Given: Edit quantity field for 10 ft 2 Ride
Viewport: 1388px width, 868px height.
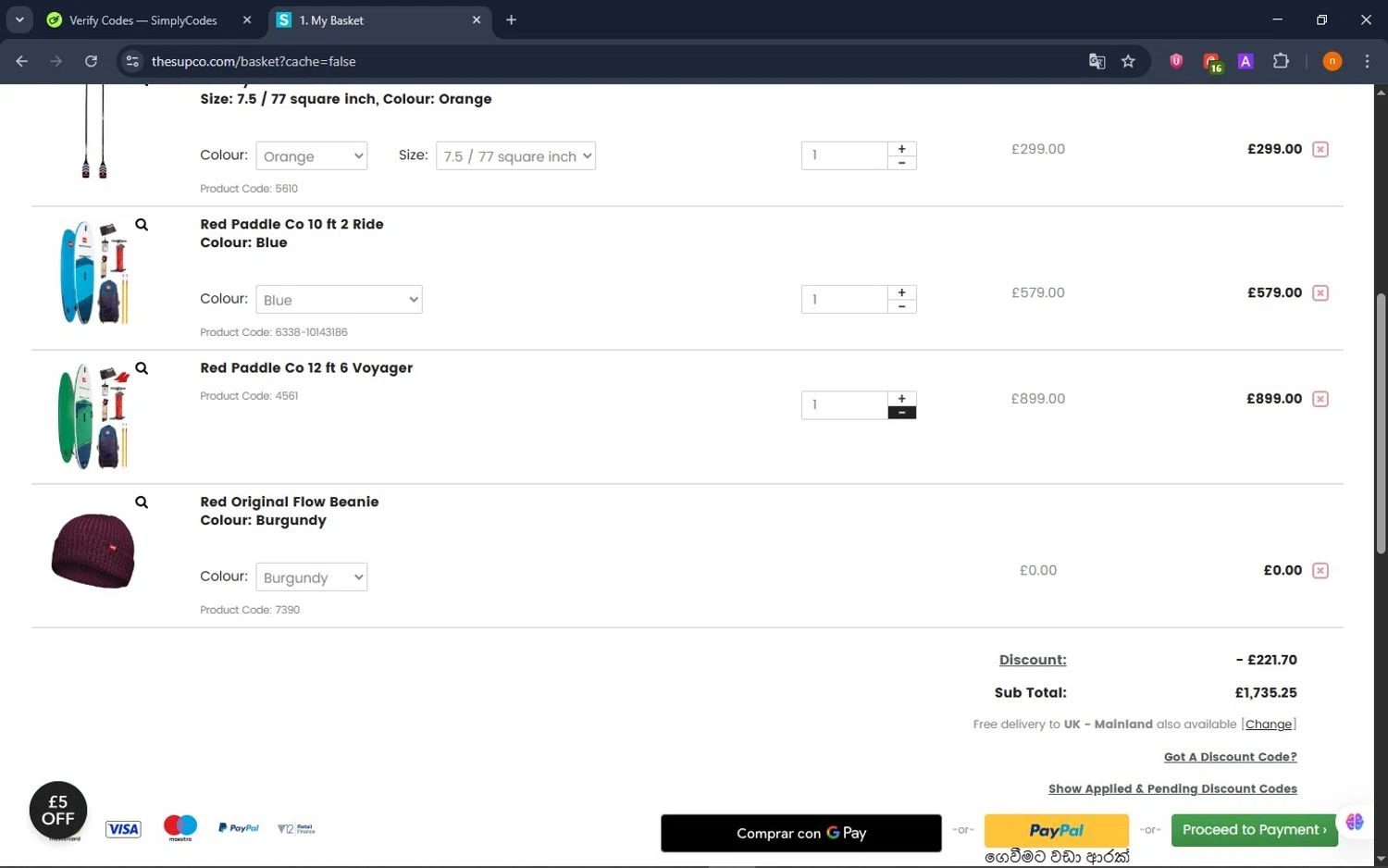Looking at the screenshot, I should pyautogui.click(x=844, y=299).
